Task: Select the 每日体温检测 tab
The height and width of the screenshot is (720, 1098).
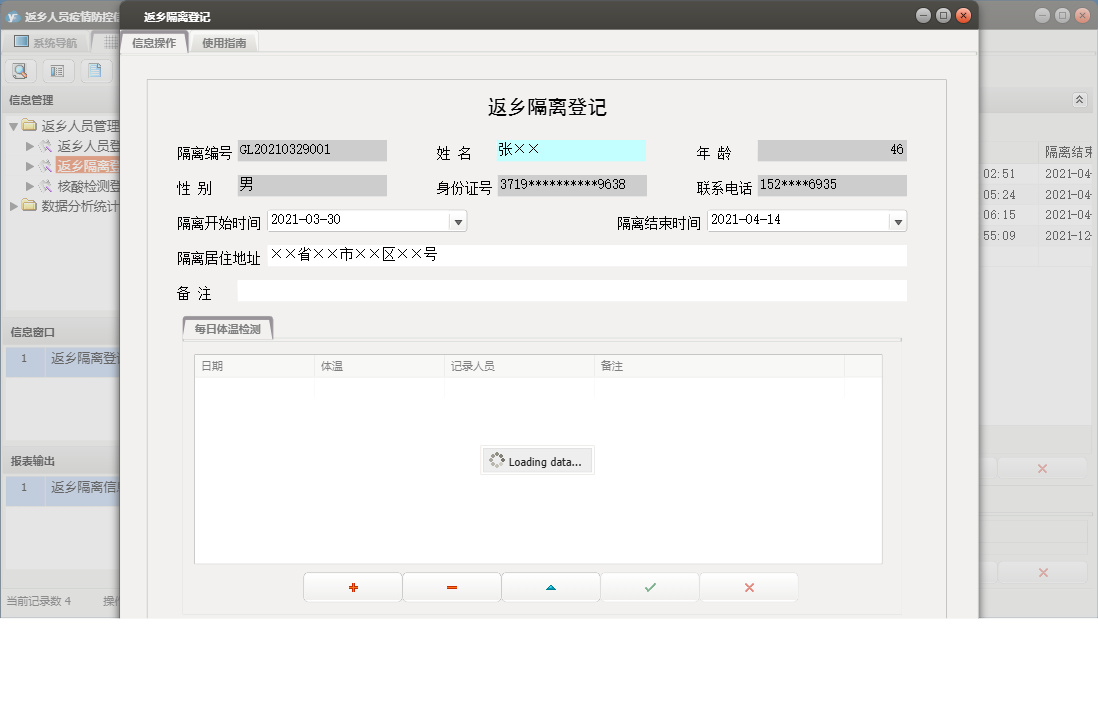Action: point(227,327)
